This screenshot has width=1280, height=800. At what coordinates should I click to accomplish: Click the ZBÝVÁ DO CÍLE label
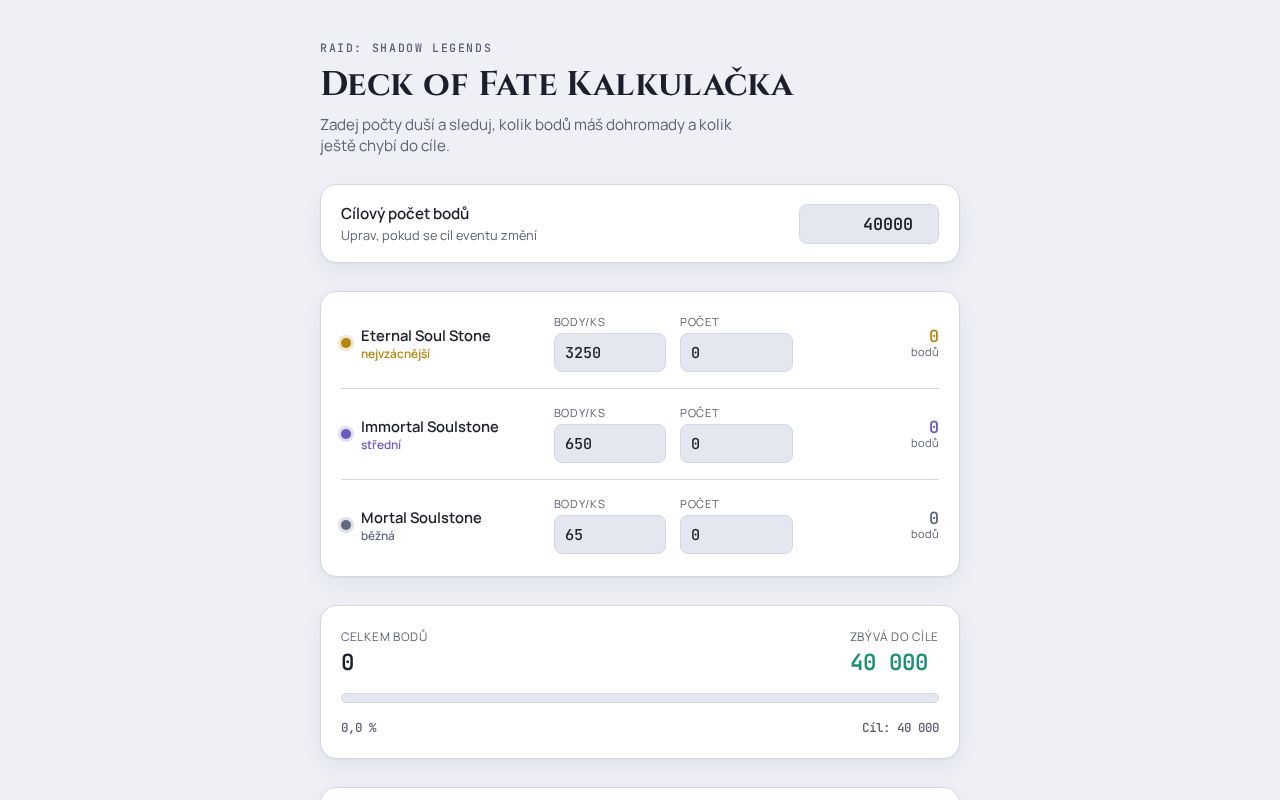(894, 637)
